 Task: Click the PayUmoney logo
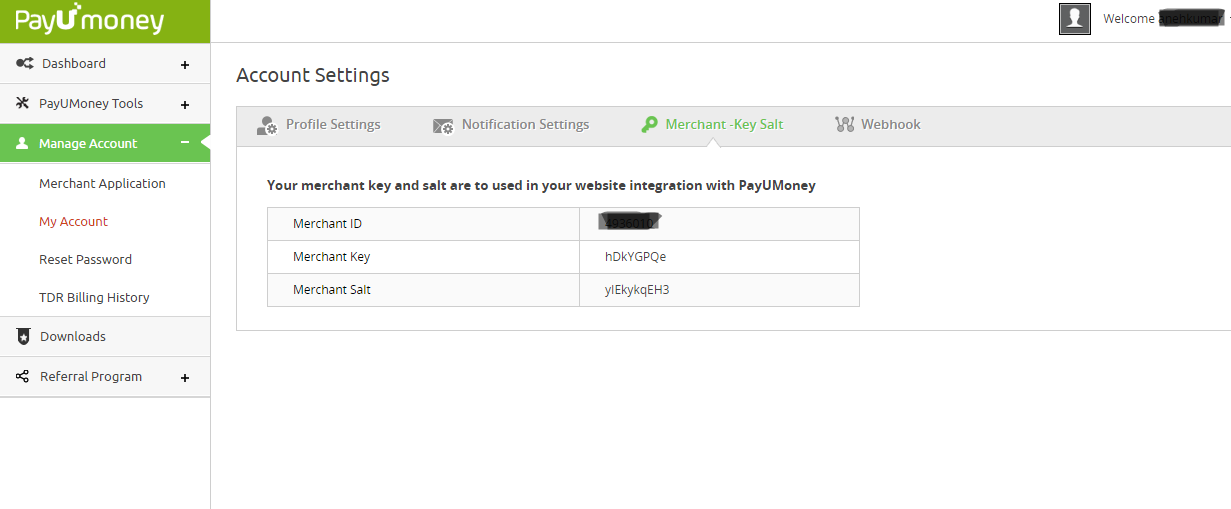(90, 20)
